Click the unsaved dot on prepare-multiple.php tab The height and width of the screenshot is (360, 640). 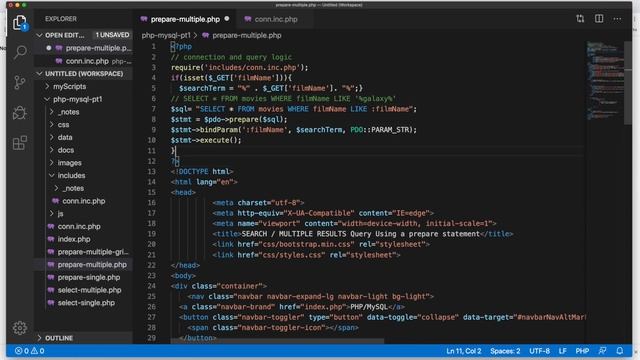[227, 19]
